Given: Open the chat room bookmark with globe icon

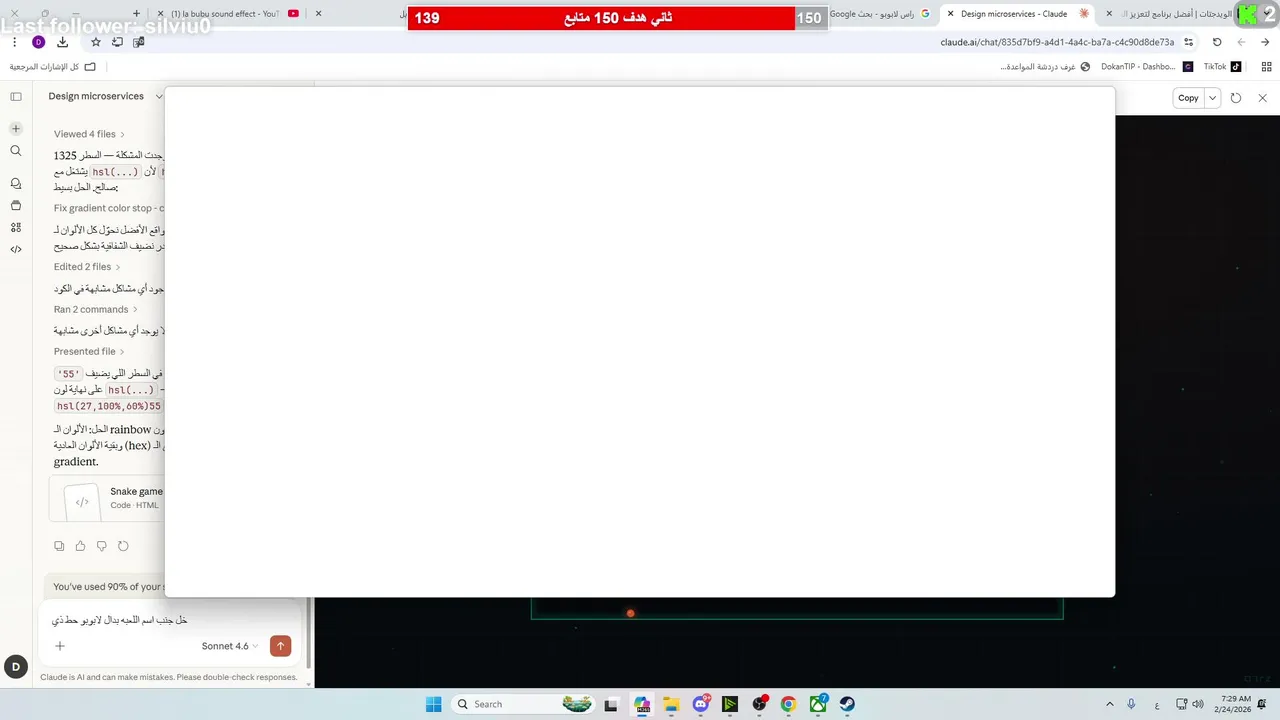Looking at the screenshot, I should point(1045,67).
